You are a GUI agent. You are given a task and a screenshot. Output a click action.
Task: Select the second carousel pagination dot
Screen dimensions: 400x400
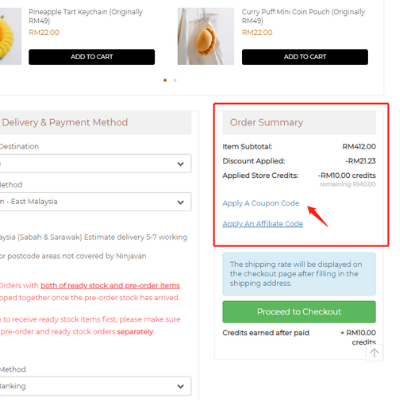coord(175,80)
